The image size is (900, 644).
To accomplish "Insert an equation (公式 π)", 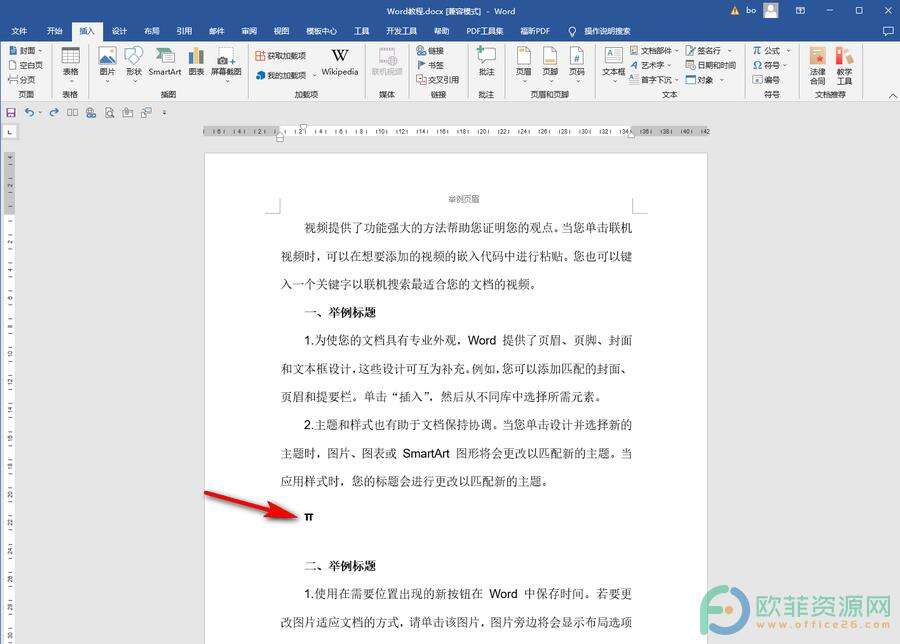I will [766, 51].
